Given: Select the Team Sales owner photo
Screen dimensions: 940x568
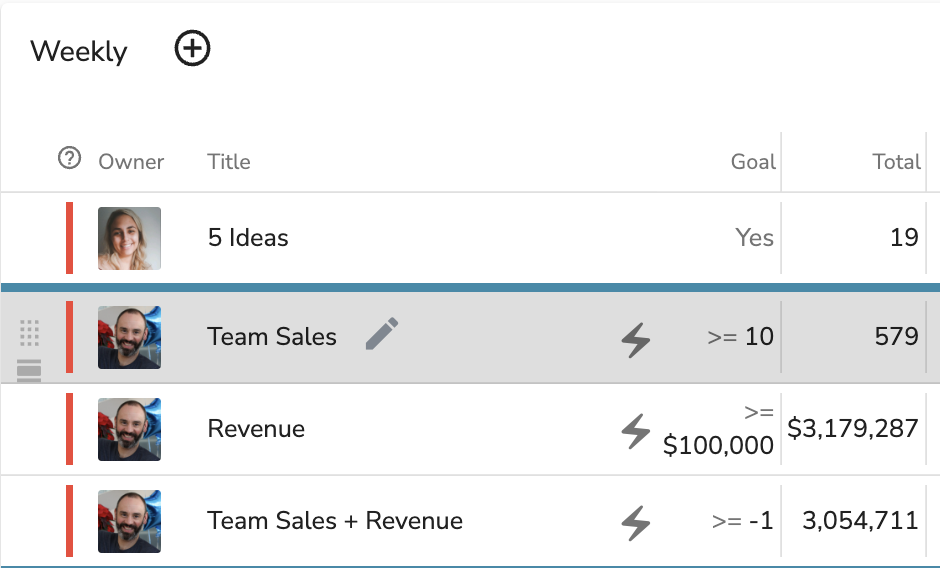Looking at the screenshot, I should click(x=129, y=337).
